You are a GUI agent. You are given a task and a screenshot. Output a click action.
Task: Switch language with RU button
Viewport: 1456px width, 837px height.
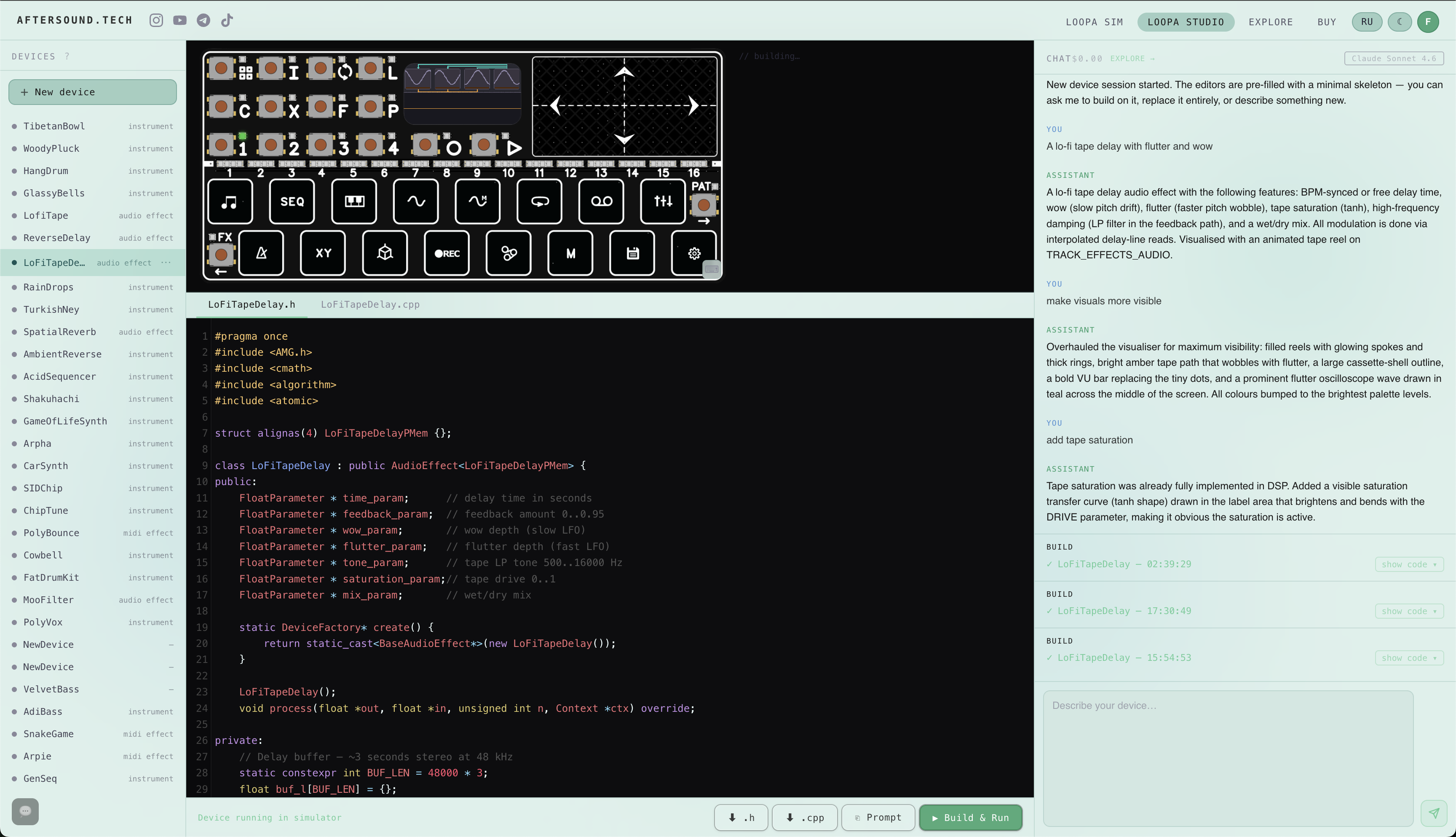pos(1367,22)
